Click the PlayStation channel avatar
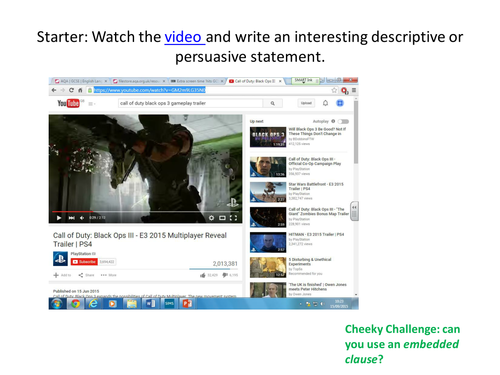This screenshot has height=375, width=500. (60, 259)
